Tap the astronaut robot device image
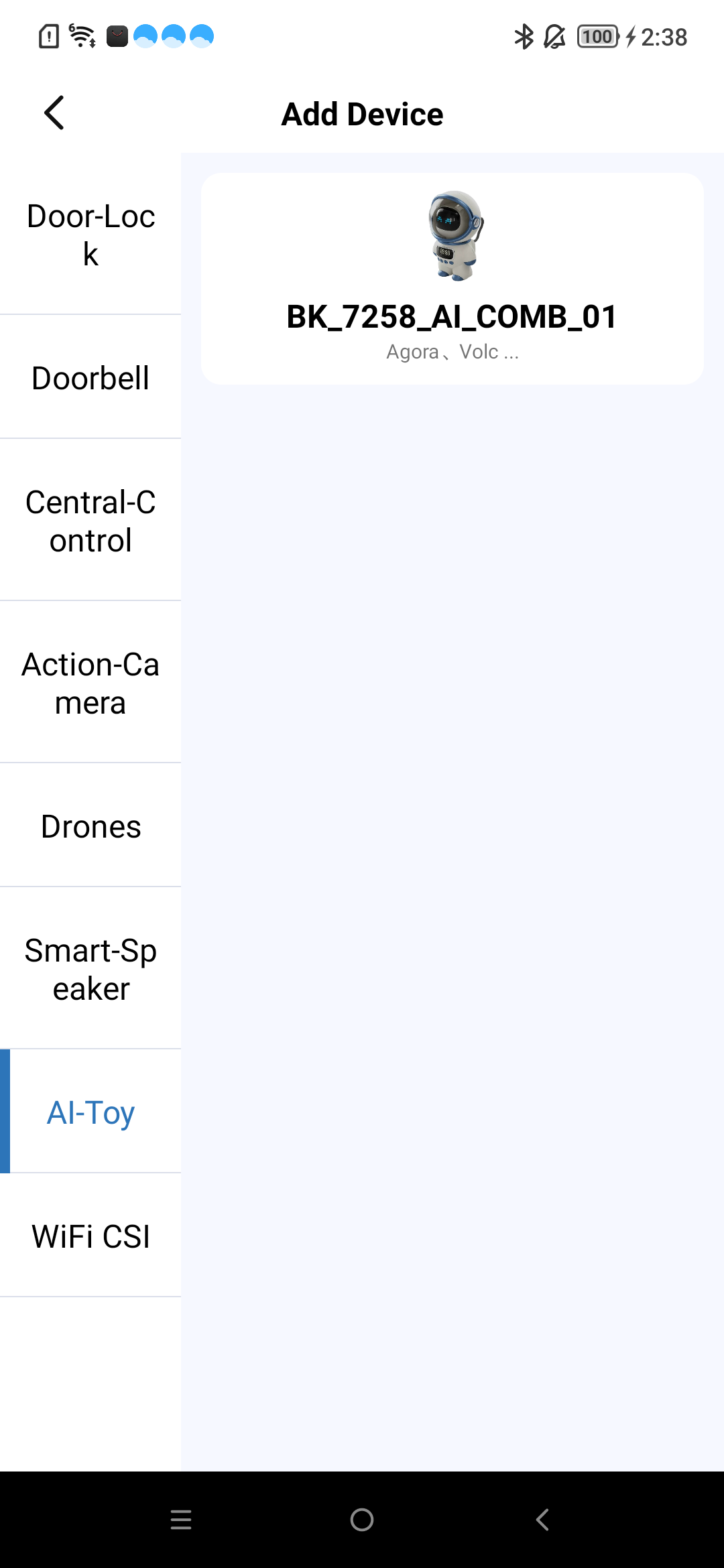Viewport: 724px width, 1568px height. [455, 235]
